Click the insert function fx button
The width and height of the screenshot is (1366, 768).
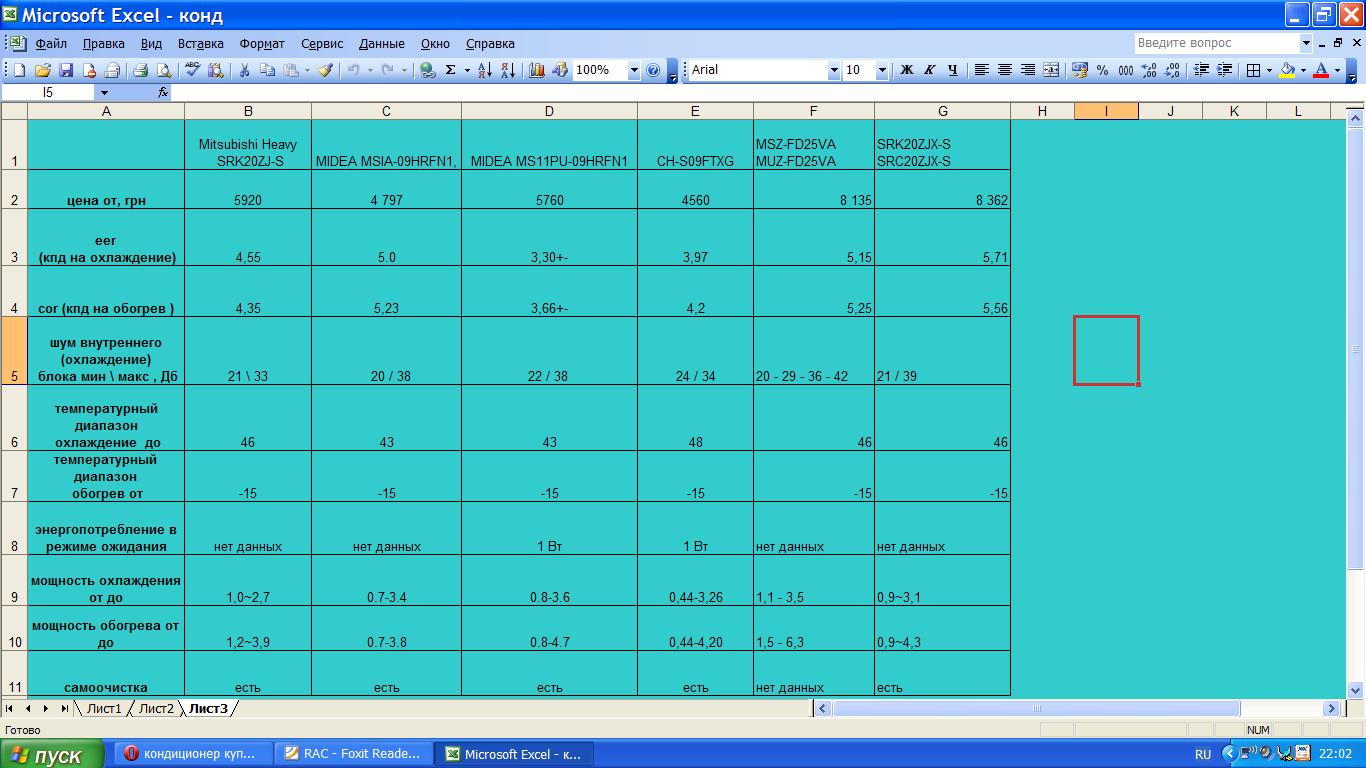(x=163, y=92)
